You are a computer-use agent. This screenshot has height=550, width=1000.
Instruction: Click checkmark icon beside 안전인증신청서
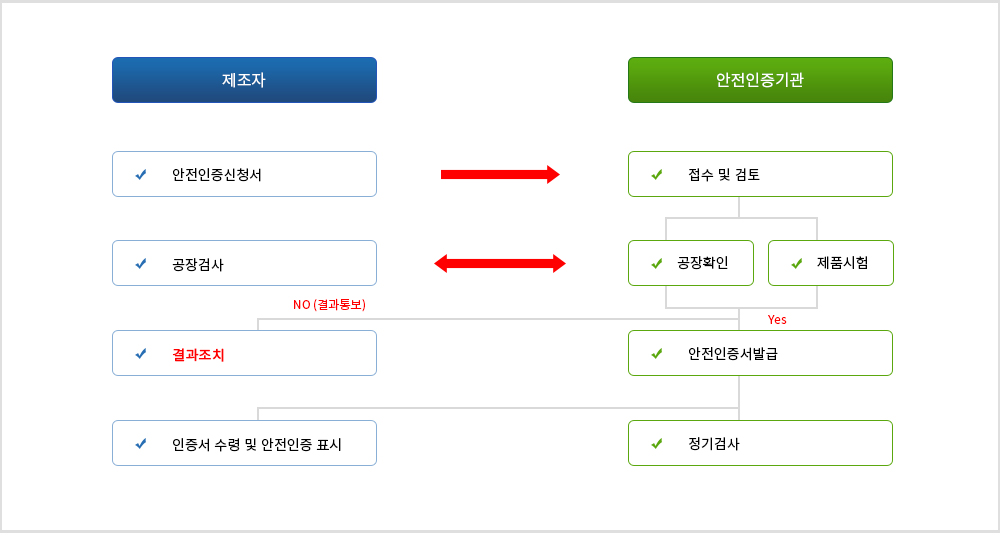click(141, 174)
